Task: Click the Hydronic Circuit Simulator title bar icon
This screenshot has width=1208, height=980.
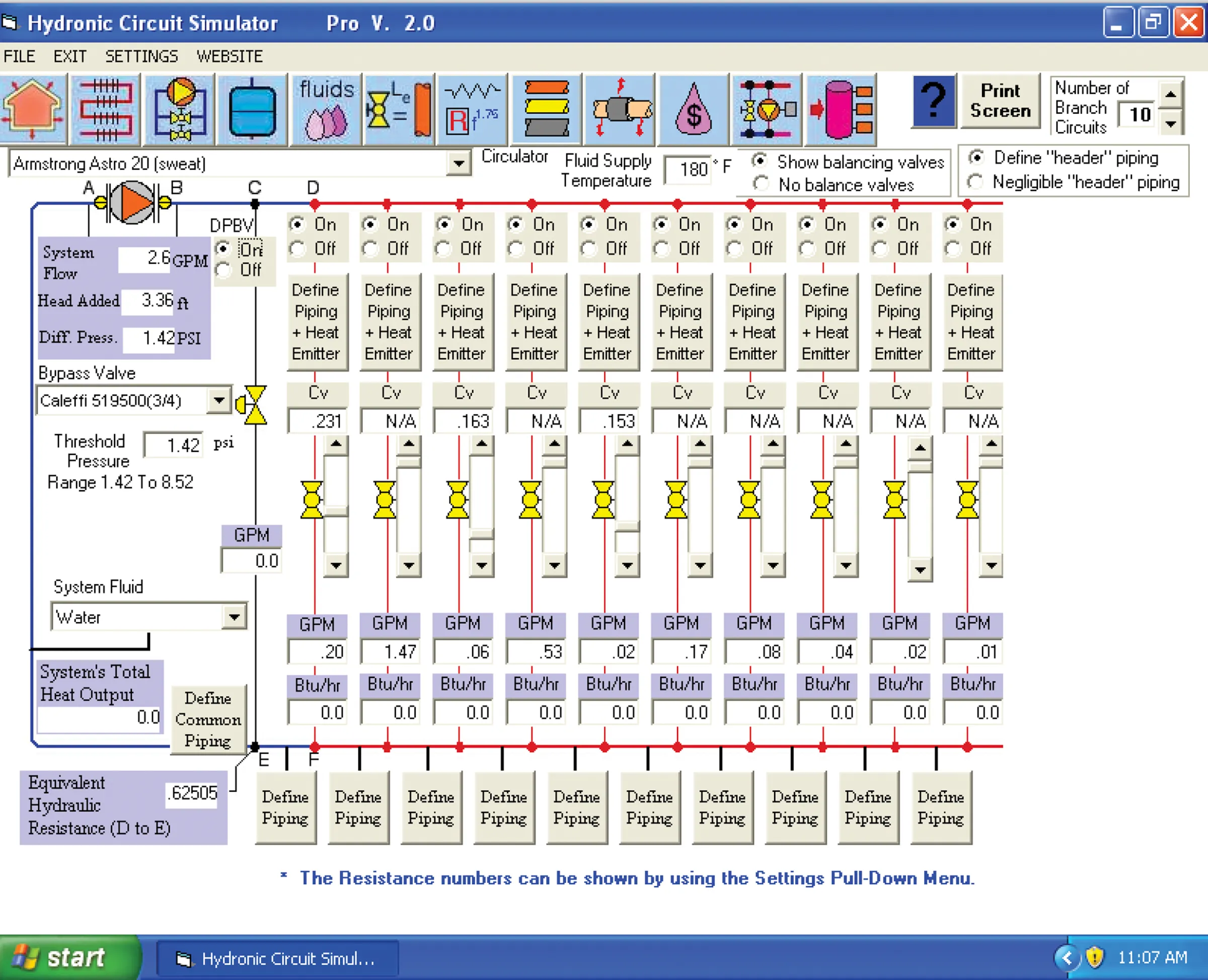Action: pyautogui.click(x=10, y=23)
